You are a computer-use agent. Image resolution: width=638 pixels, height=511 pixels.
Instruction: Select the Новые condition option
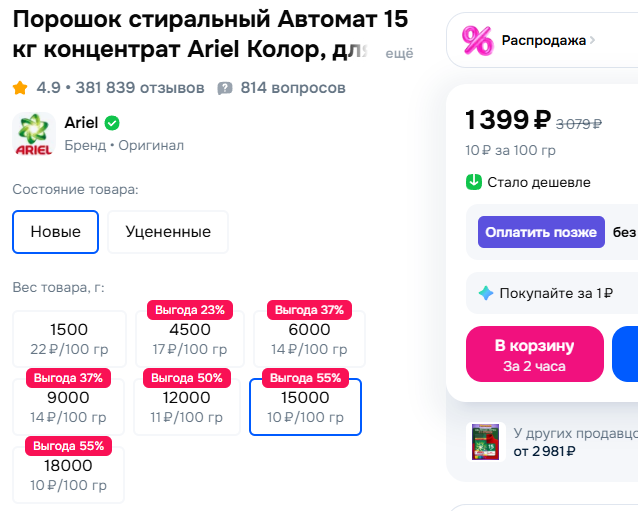click(55, 232)
